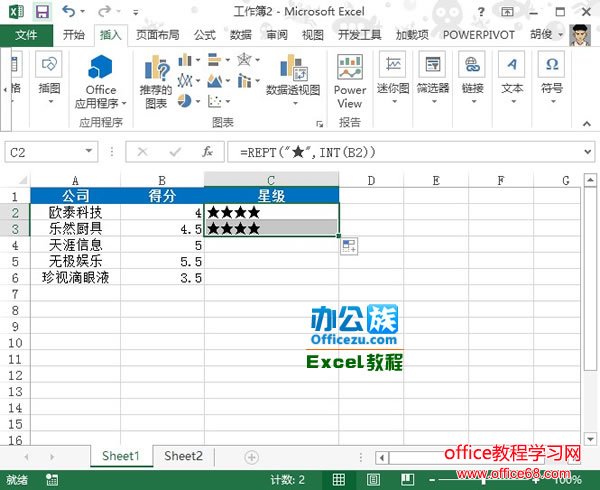Click the horizontal scrollbar left arrow
Screen dimensions: 600x490
(x=381, y=457)
